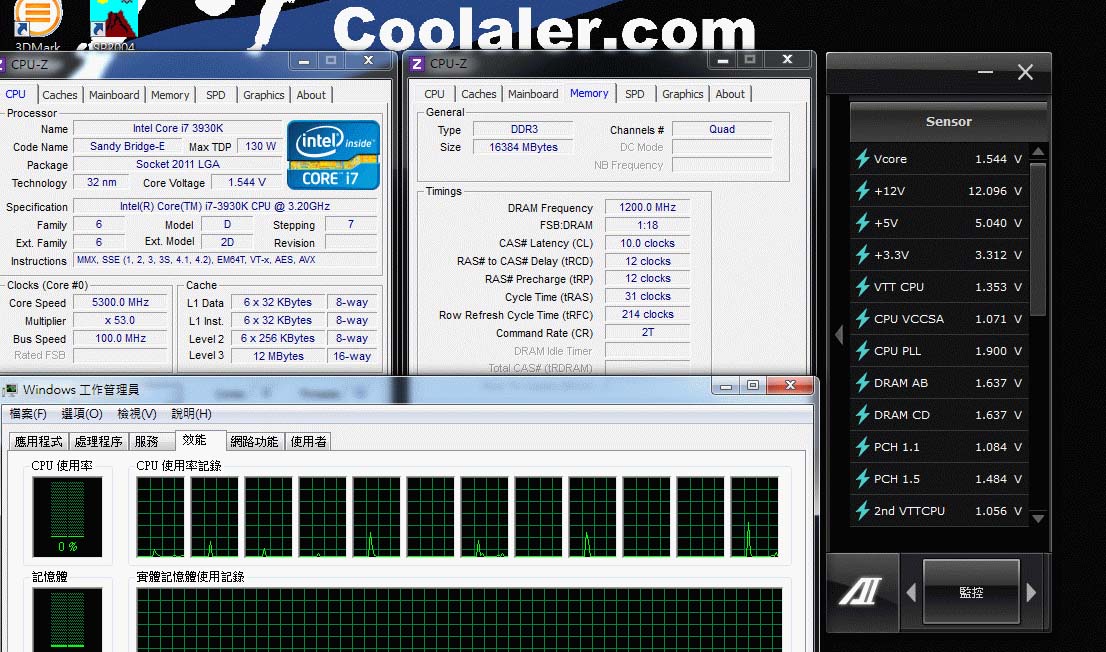1106x652 pixels.
Task: Click the lightning icon beside DRAM CD
Action: pos(862,415)
